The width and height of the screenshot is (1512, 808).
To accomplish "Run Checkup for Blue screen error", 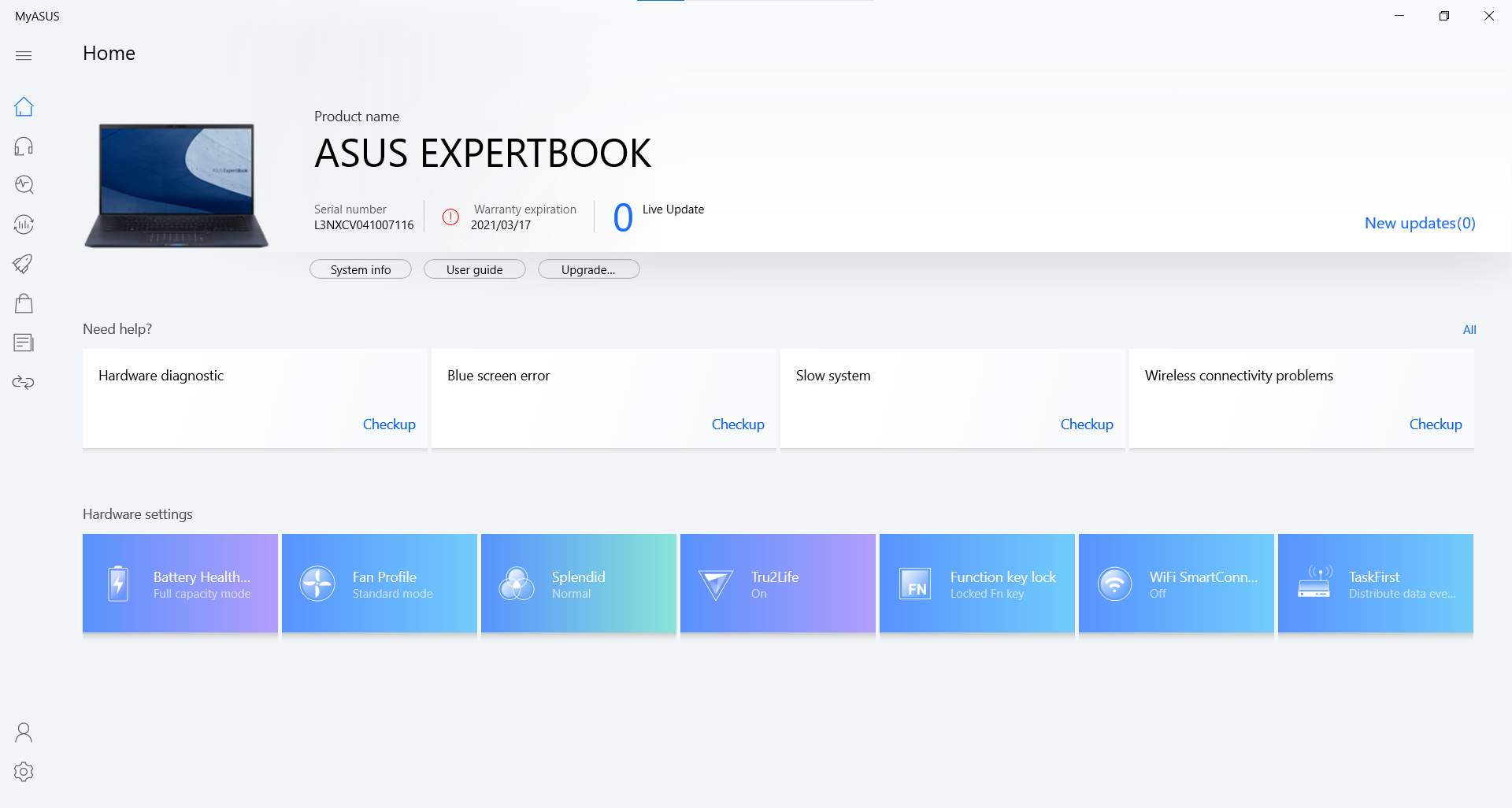I will click(738, 424).
